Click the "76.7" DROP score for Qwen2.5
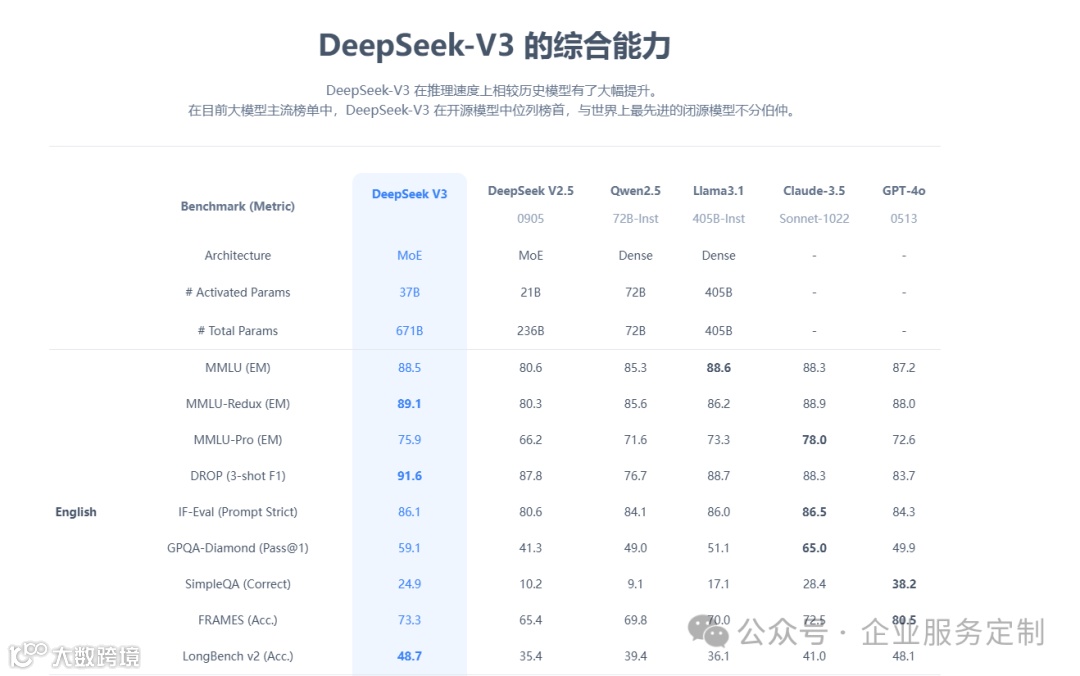This screenshot has height=676, width=1080. (x=635, y=476)
